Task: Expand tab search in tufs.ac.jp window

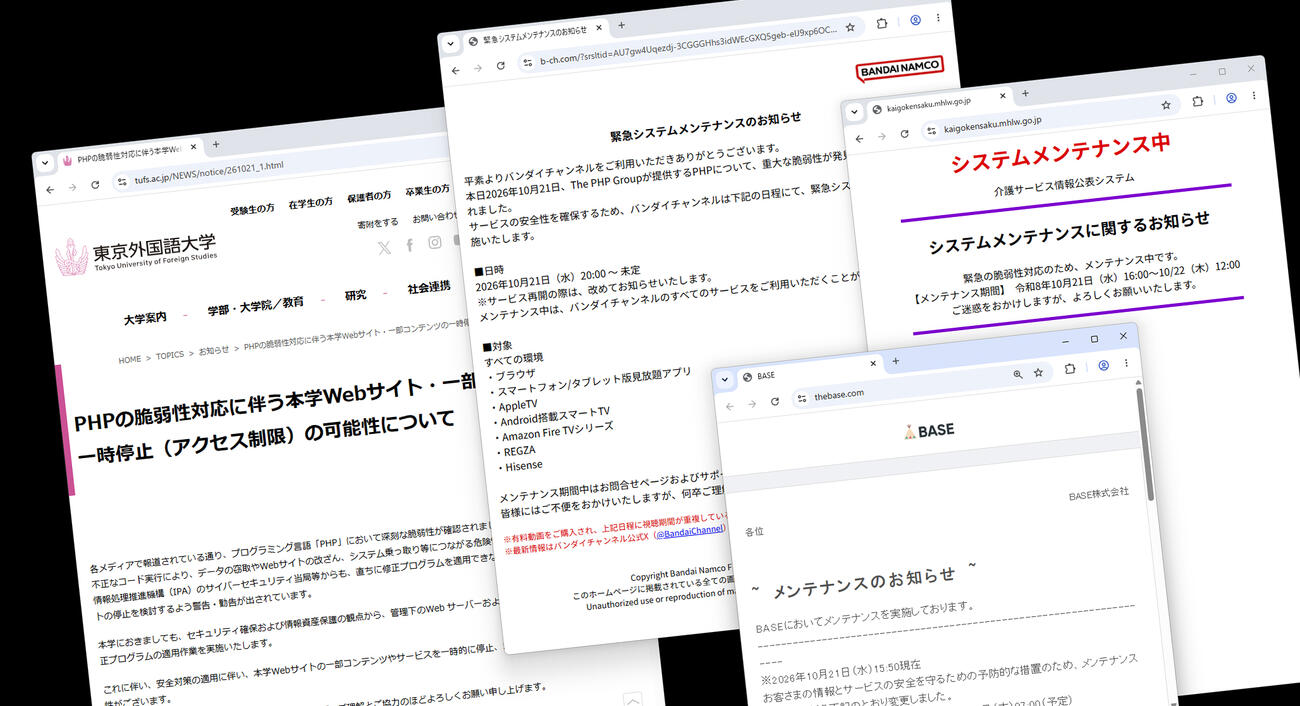Action: pos(46,161)
